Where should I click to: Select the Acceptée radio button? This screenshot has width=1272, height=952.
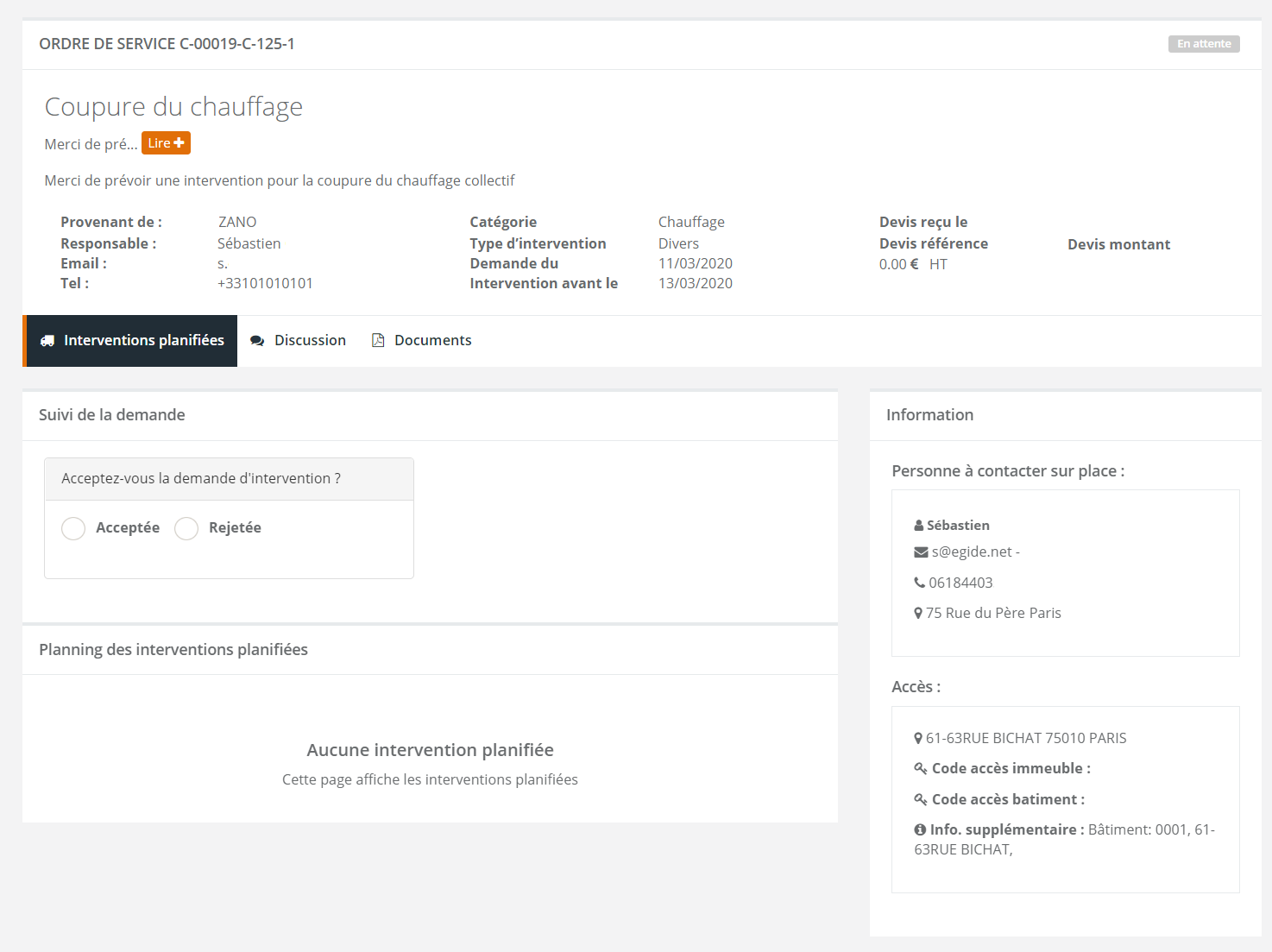73,528
